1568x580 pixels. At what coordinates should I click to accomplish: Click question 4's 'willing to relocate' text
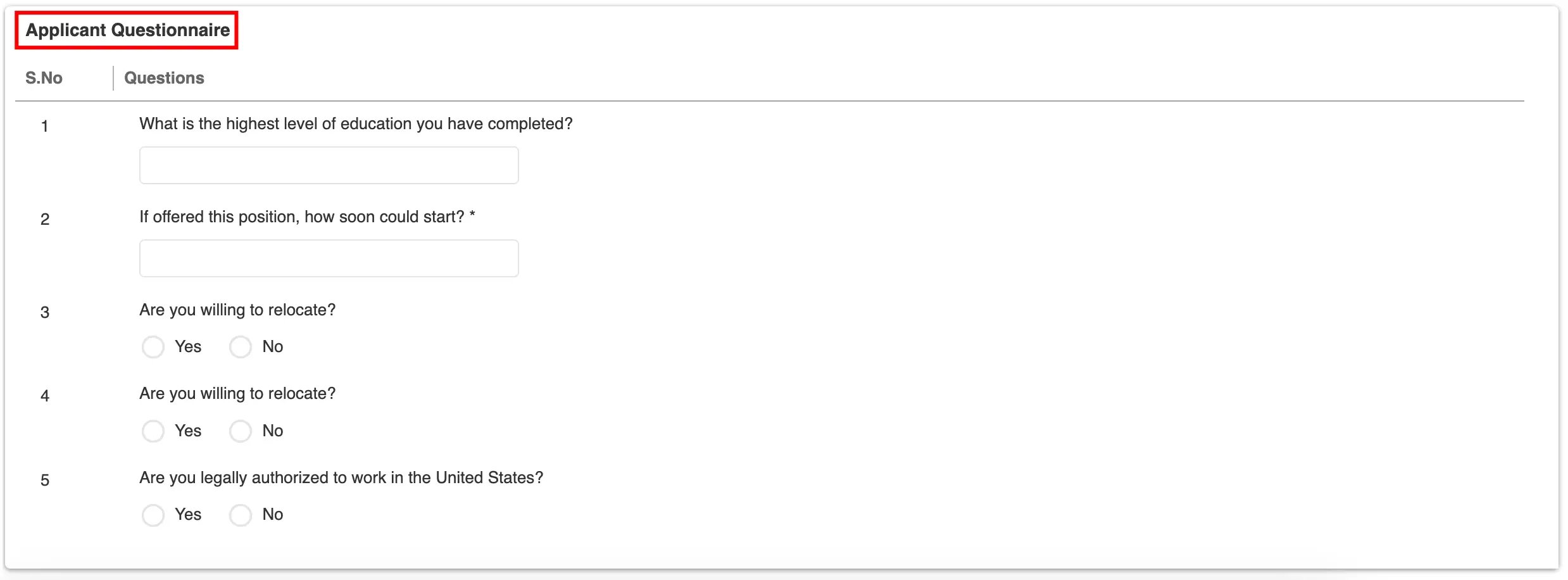237,393
